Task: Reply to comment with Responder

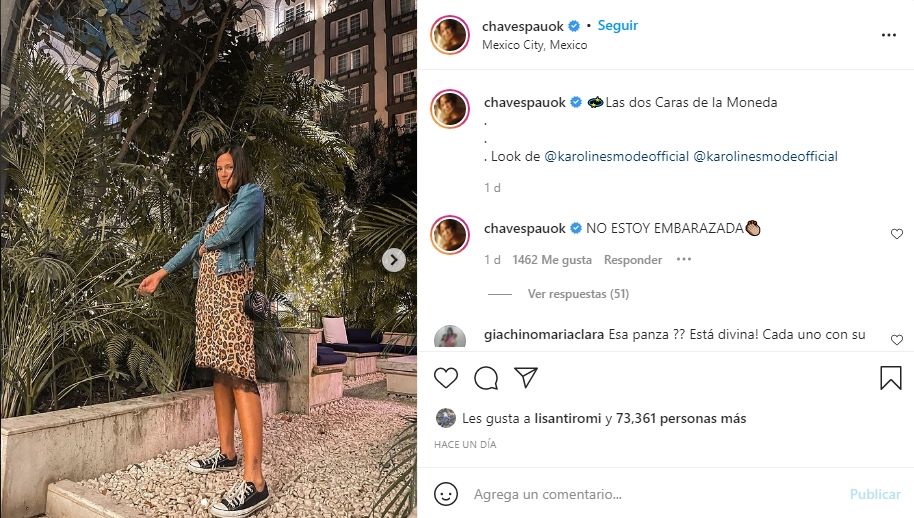Action: coord(632,260)
